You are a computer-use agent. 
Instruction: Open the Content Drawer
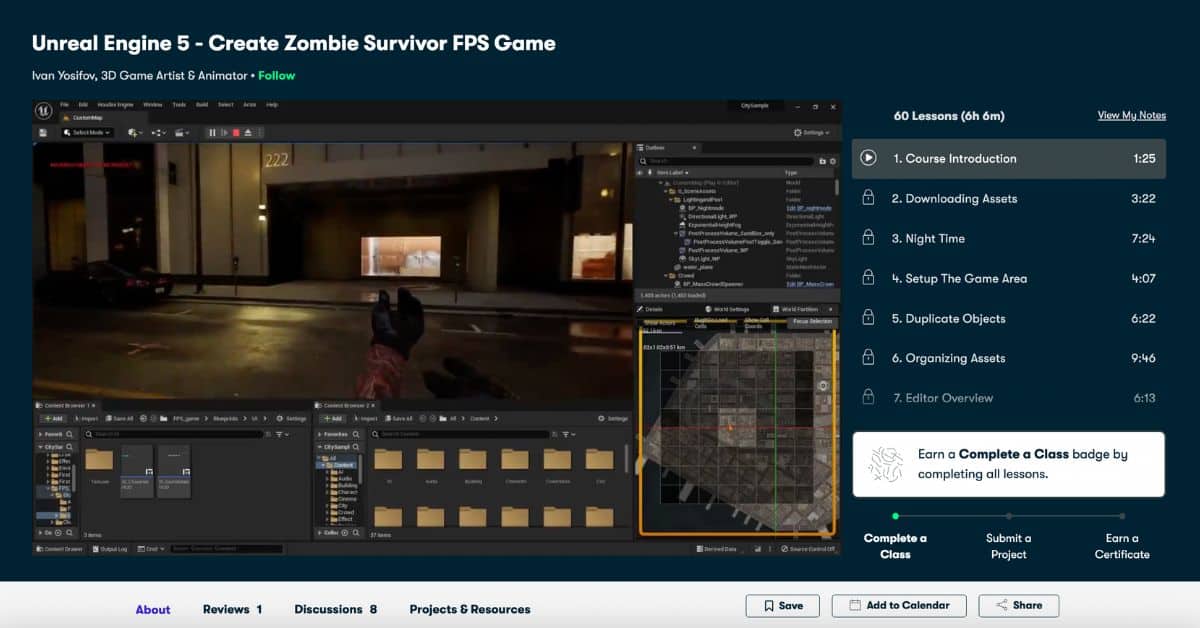(59, 548)
